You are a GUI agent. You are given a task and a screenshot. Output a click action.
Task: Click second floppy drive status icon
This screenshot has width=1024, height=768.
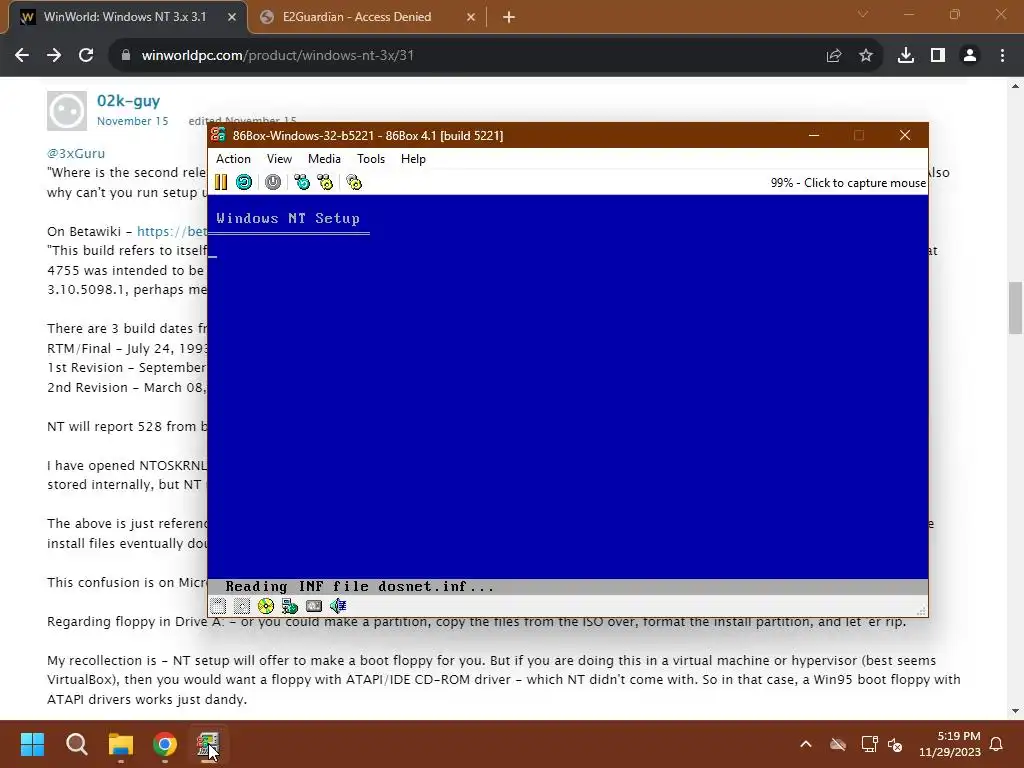pyautogui.click(x=242, y=606)
